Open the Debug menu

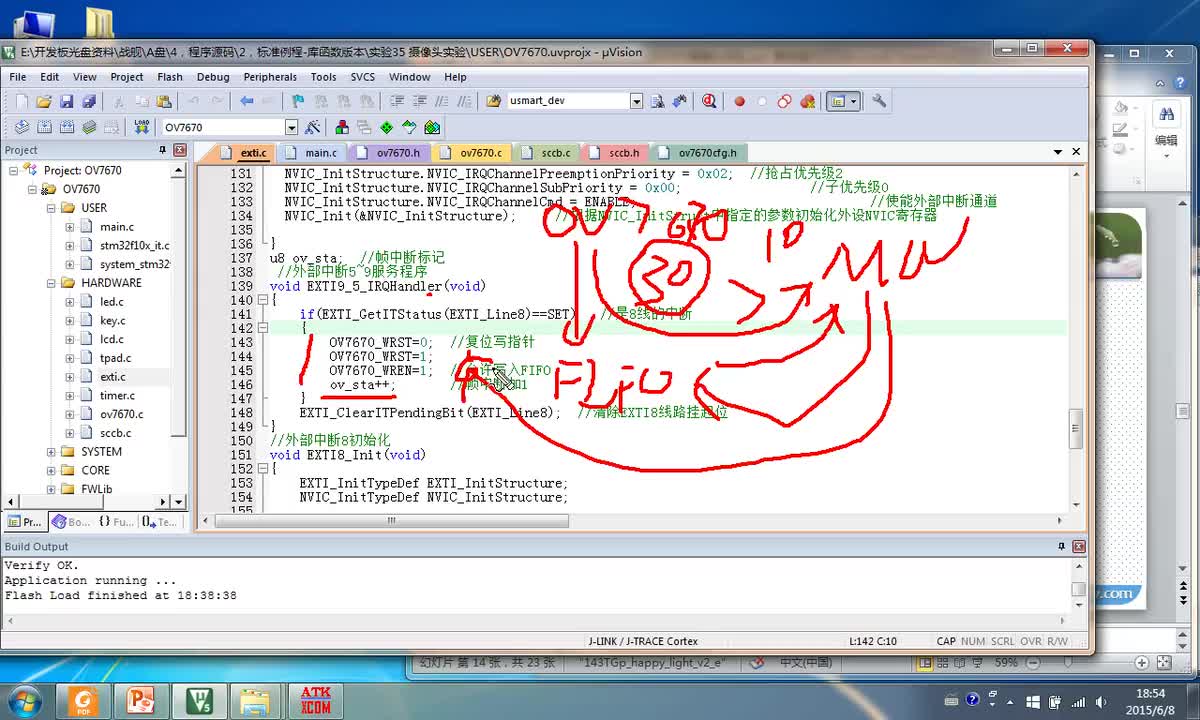(213, 77)
